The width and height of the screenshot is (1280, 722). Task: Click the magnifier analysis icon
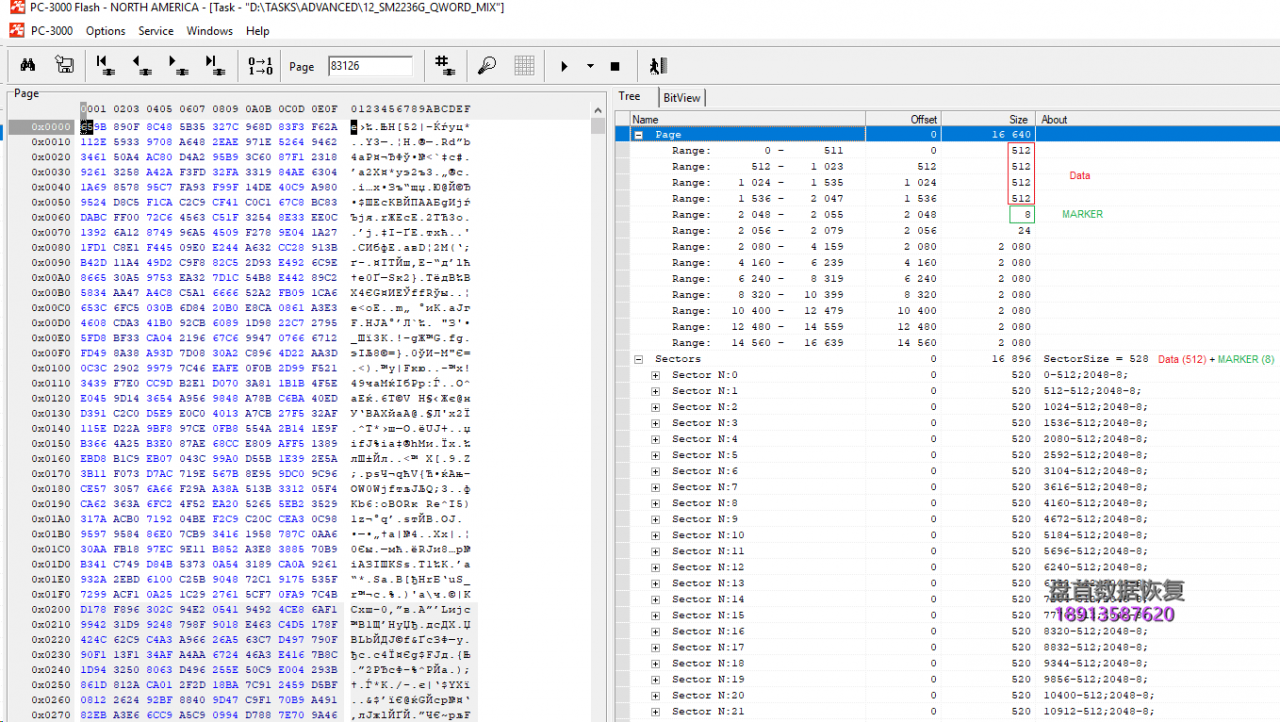[487, 66]
